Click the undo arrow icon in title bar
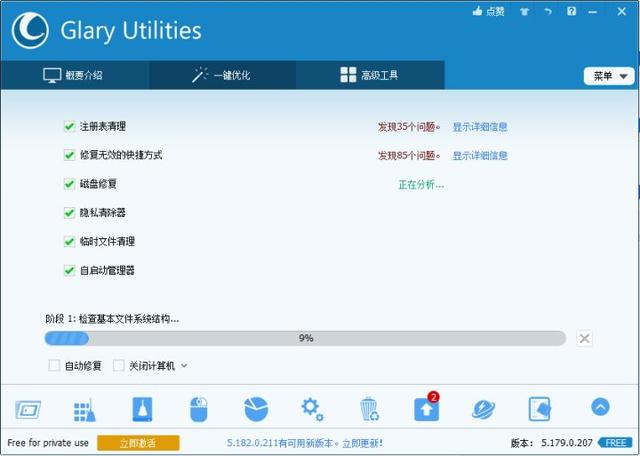The height and width of the screenshot is (456, 640). (x=548, y=11)
